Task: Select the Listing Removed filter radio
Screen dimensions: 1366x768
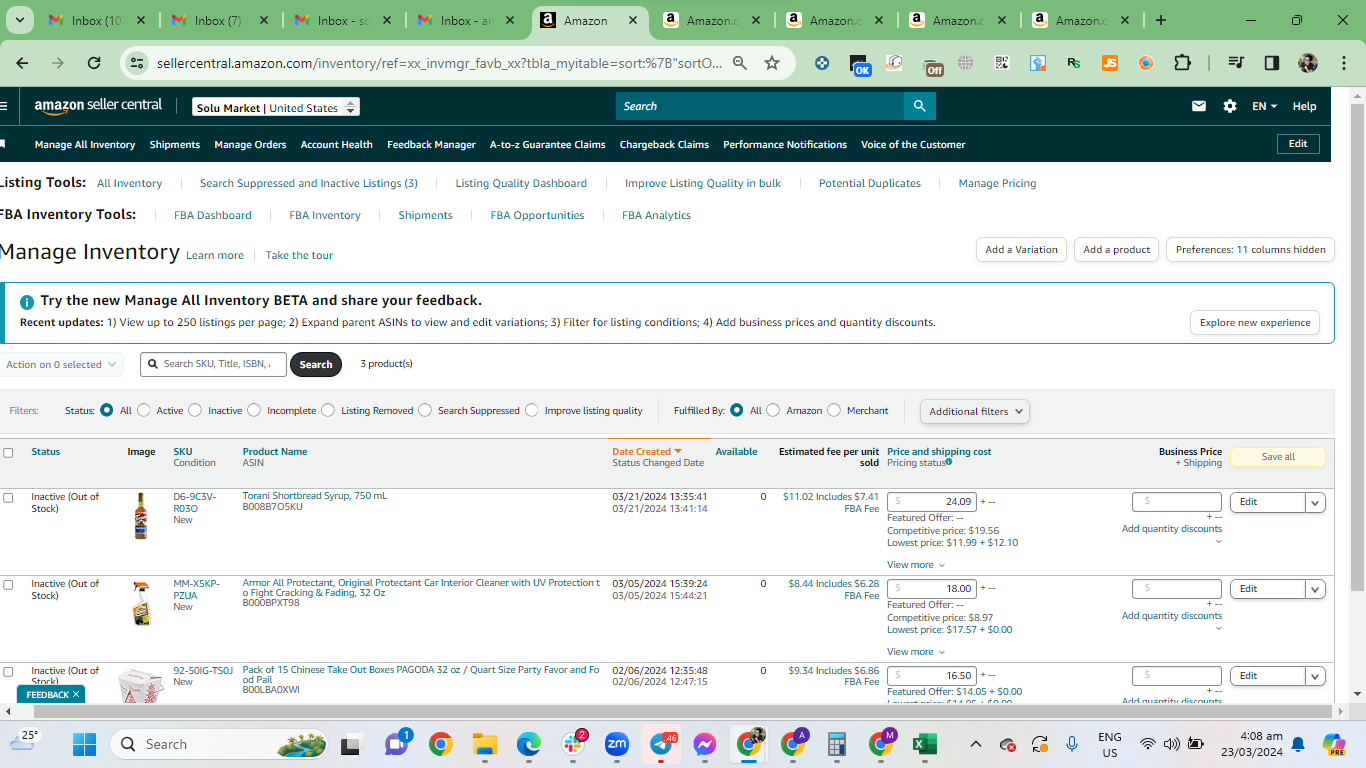Action: click(x=328, y=410)
